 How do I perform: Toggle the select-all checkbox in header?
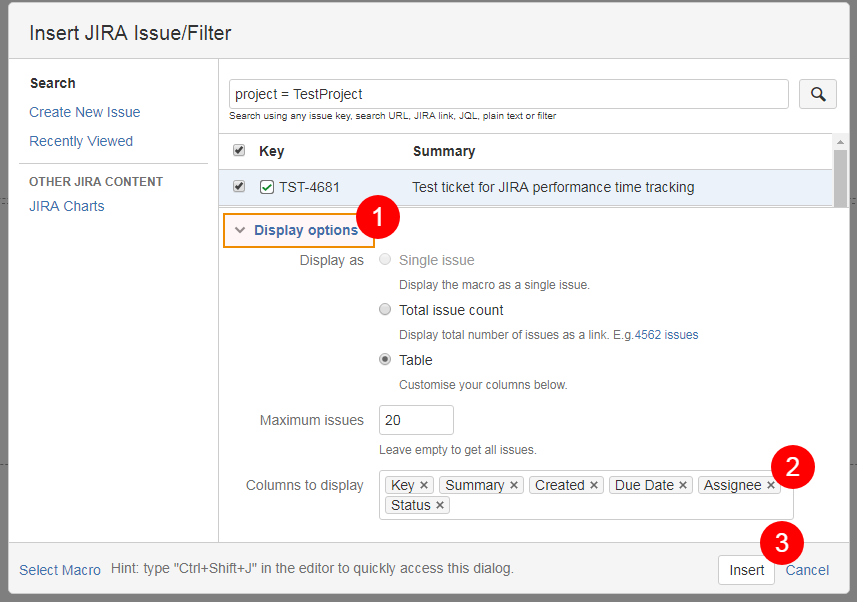coord(239,150)
